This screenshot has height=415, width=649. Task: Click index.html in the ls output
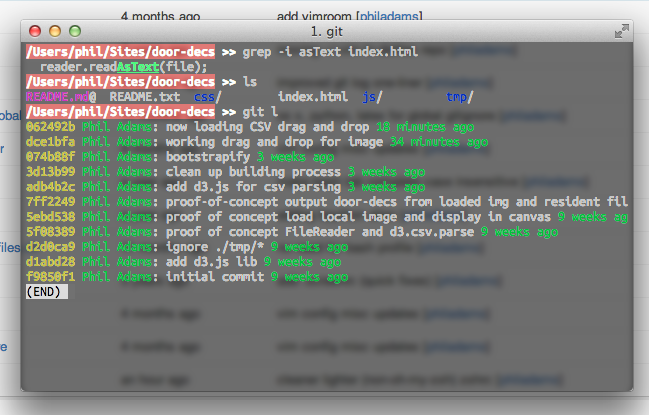click(x=312, y=97)
